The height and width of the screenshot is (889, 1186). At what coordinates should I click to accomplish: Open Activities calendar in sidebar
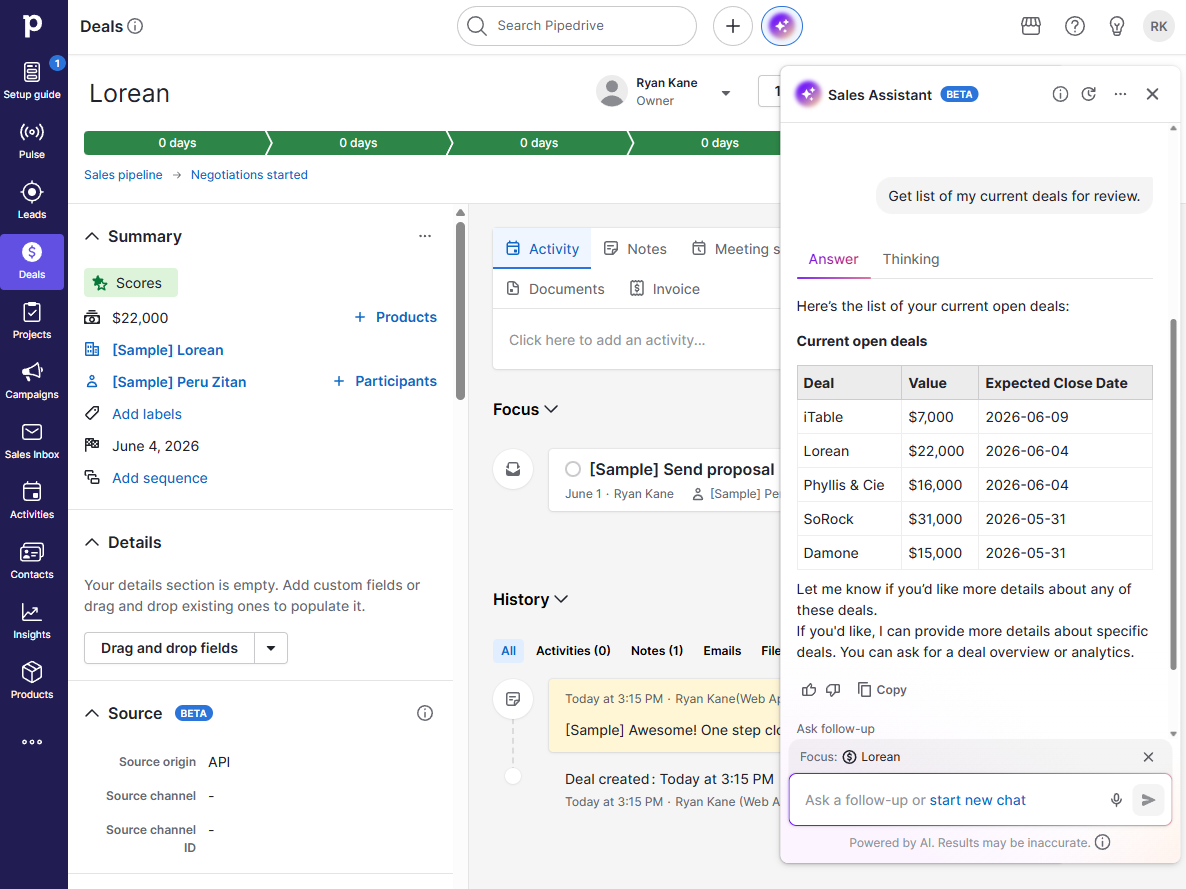click(x=32, y=500)
